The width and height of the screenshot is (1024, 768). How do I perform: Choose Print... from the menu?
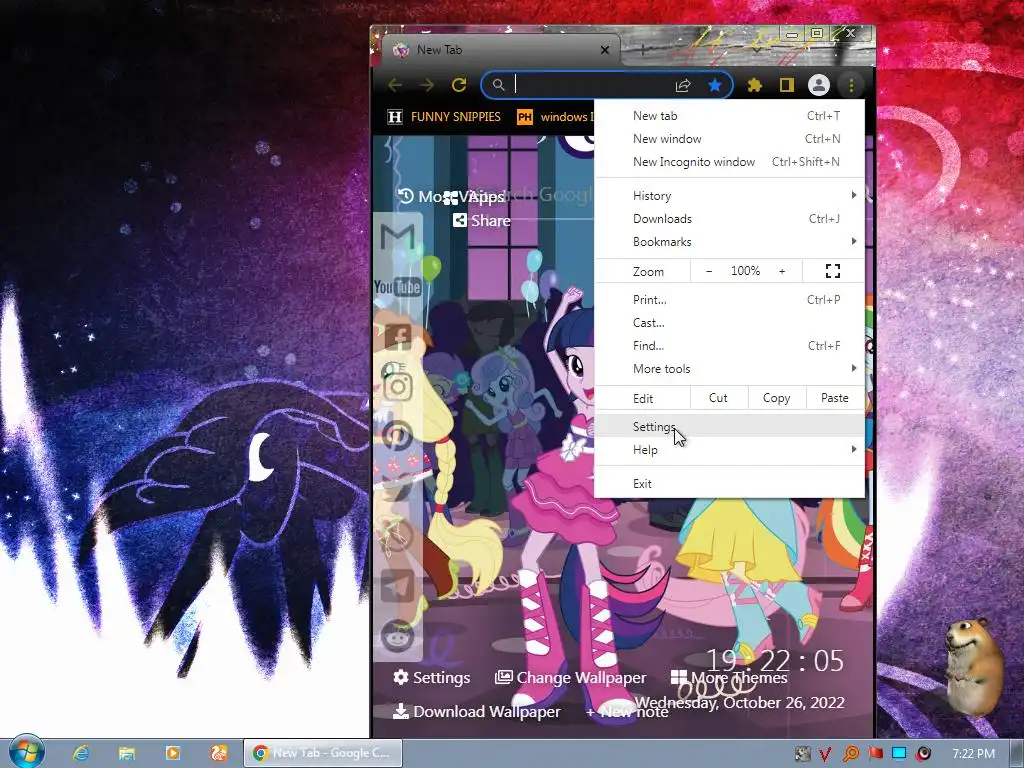(x=729, y=300)
